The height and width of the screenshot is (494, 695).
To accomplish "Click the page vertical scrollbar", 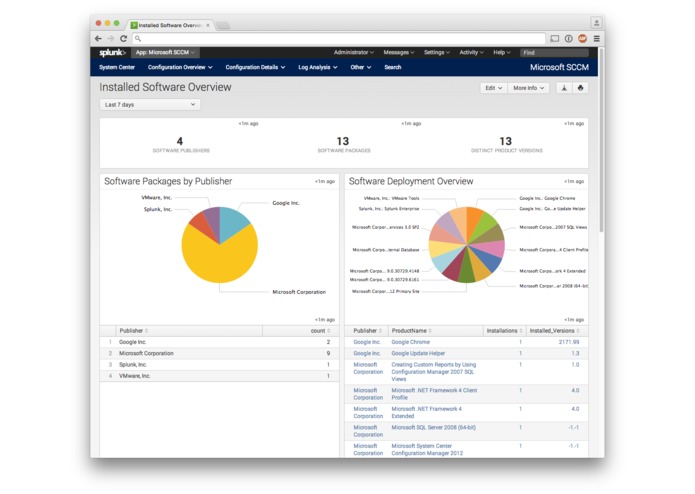I will 601,140.
